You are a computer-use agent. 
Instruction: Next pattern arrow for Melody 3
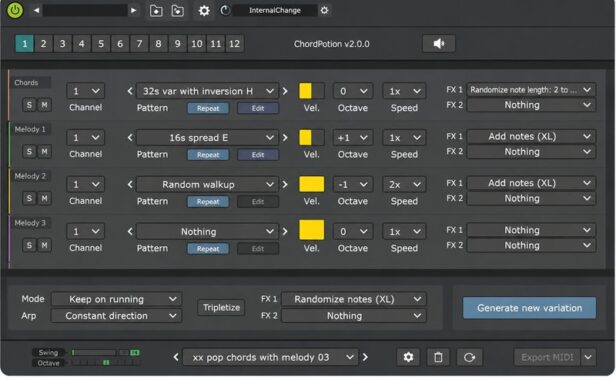point(285,231)
